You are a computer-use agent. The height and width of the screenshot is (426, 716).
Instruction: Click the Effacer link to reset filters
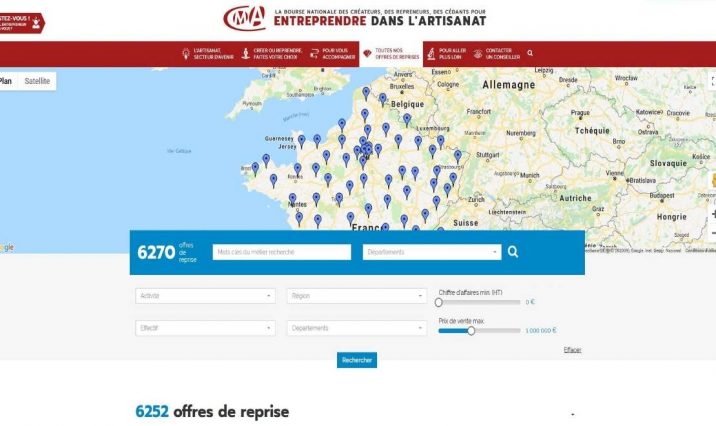tap(572, 350)
